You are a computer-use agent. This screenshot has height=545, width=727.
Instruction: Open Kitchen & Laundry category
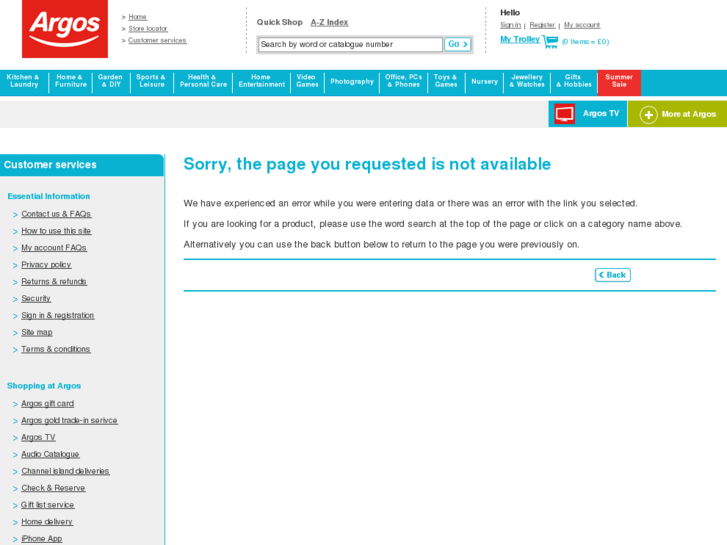click(x=24, y=81)
